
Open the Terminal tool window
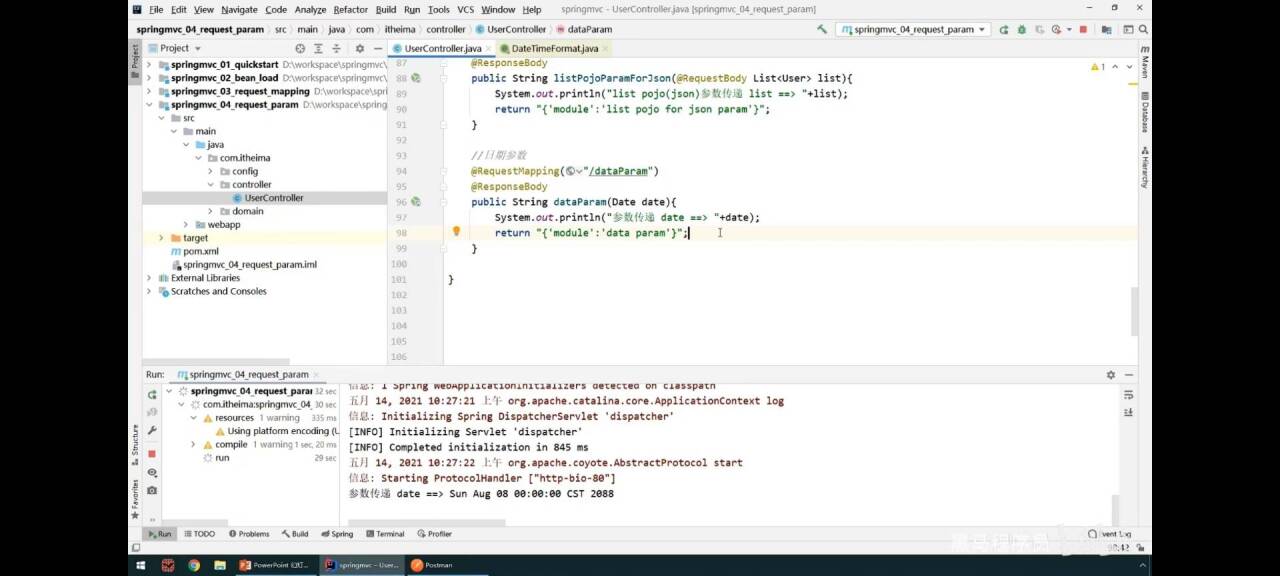[384, 534]
